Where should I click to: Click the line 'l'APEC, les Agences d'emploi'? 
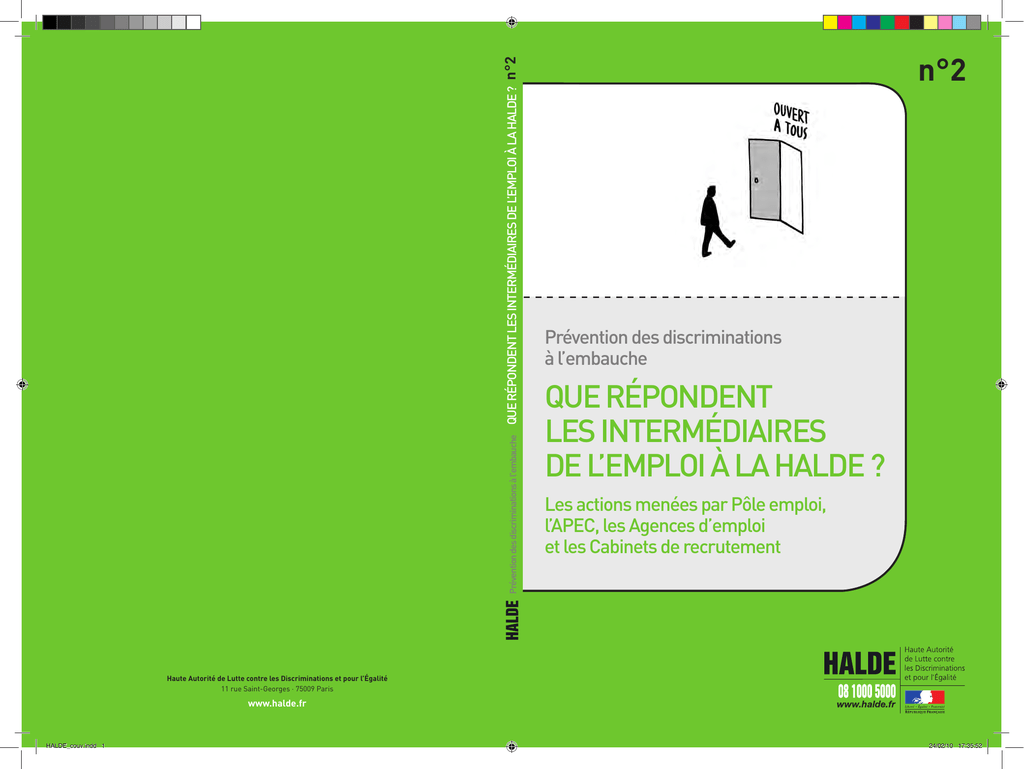655,526
